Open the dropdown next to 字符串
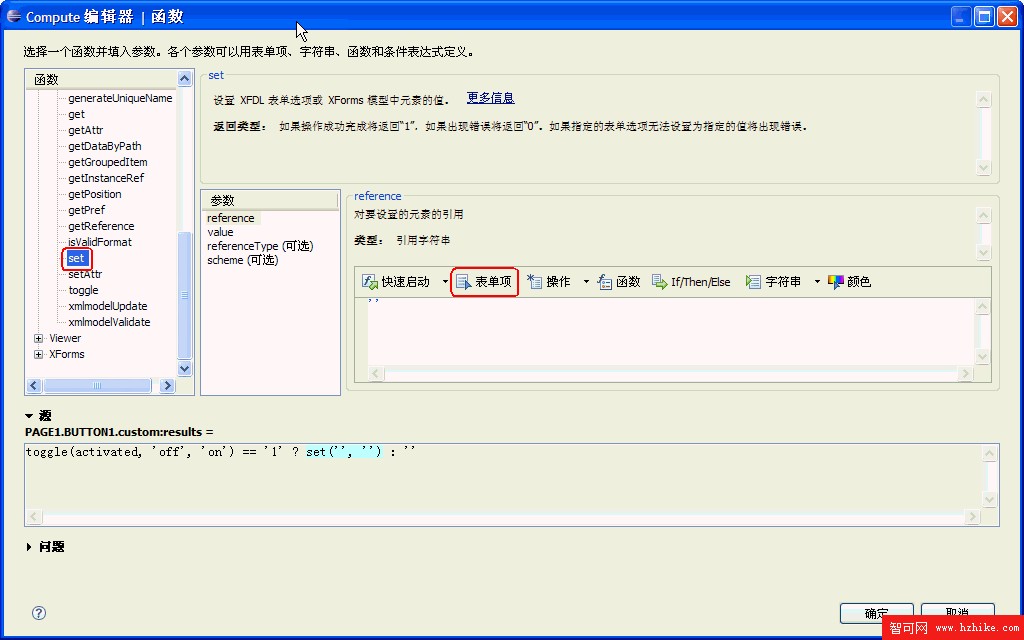Screen dimensions: 1024x640 click(x=815, y=281)
